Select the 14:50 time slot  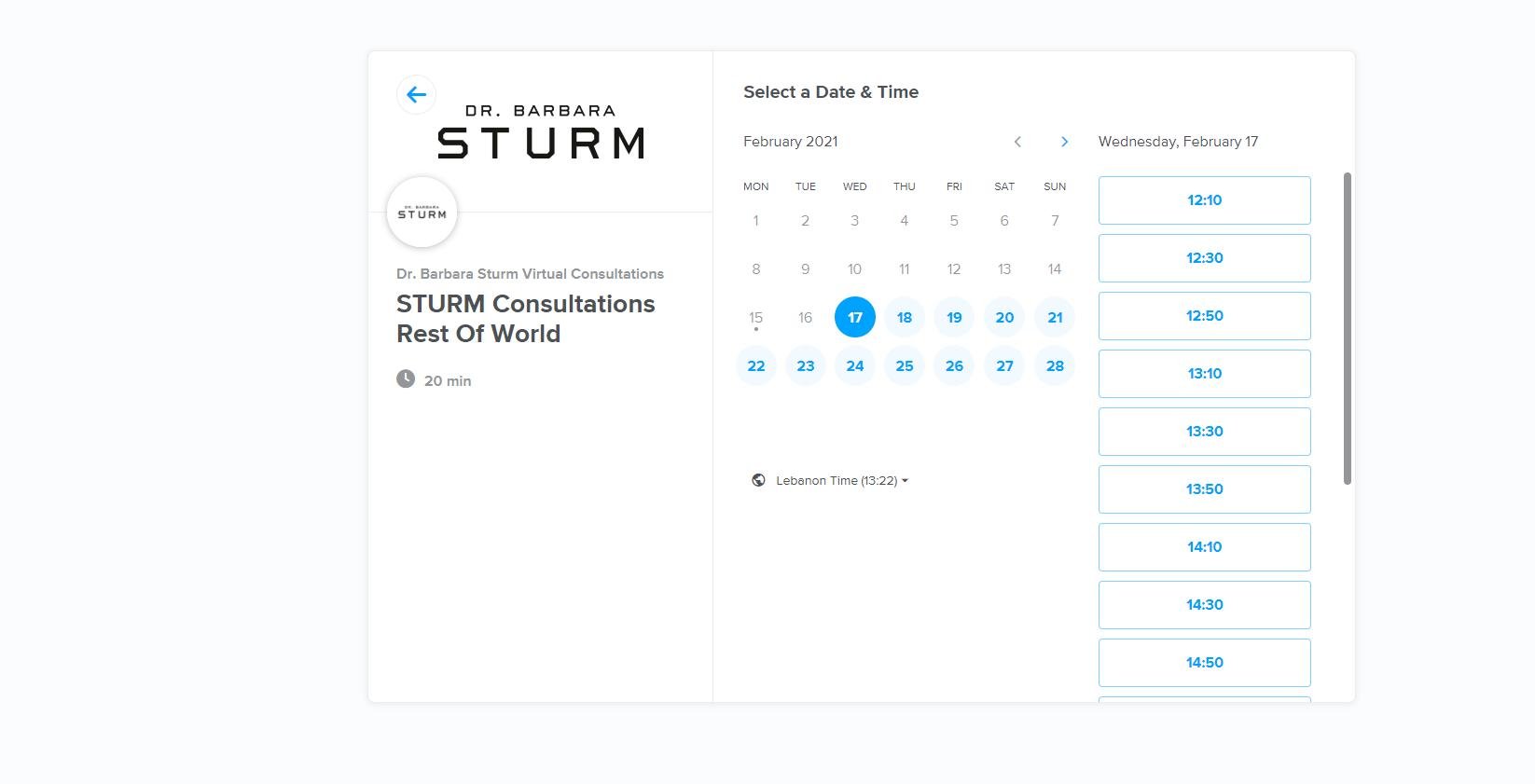(x=1204, y=663)
